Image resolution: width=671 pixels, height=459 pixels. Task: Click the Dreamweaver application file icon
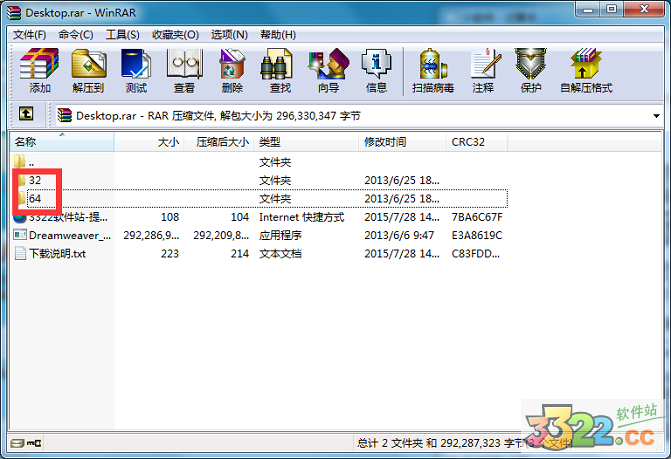tap(20, 235)
